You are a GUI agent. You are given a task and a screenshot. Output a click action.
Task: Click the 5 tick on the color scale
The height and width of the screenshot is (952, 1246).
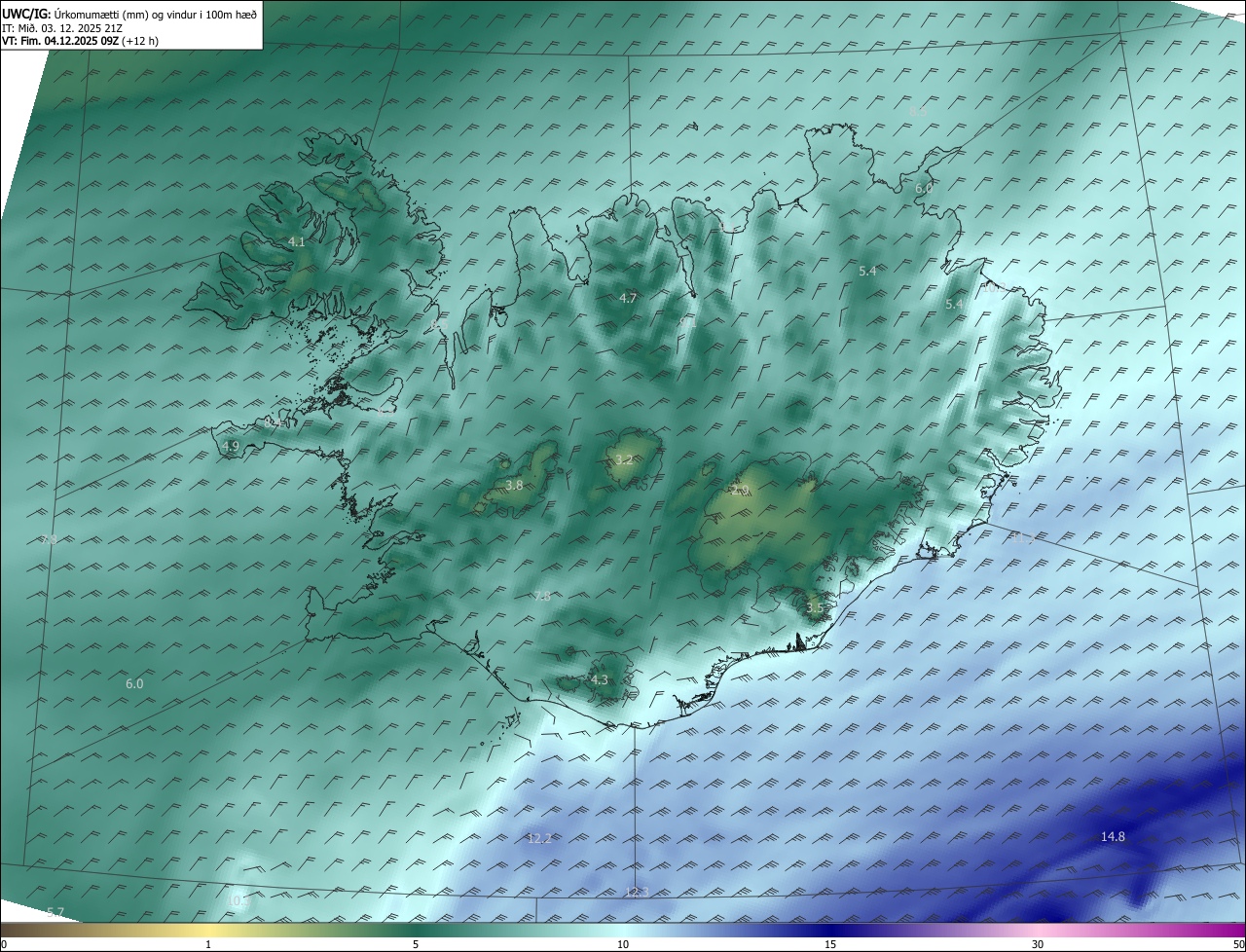click(x=416, y=944)
